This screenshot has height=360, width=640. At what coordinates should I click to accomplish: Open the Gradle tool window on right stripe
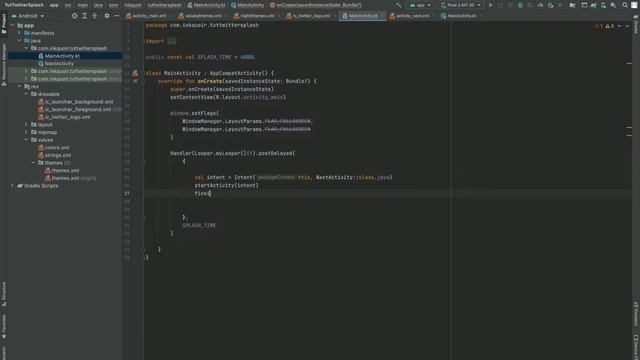[636, 24]
